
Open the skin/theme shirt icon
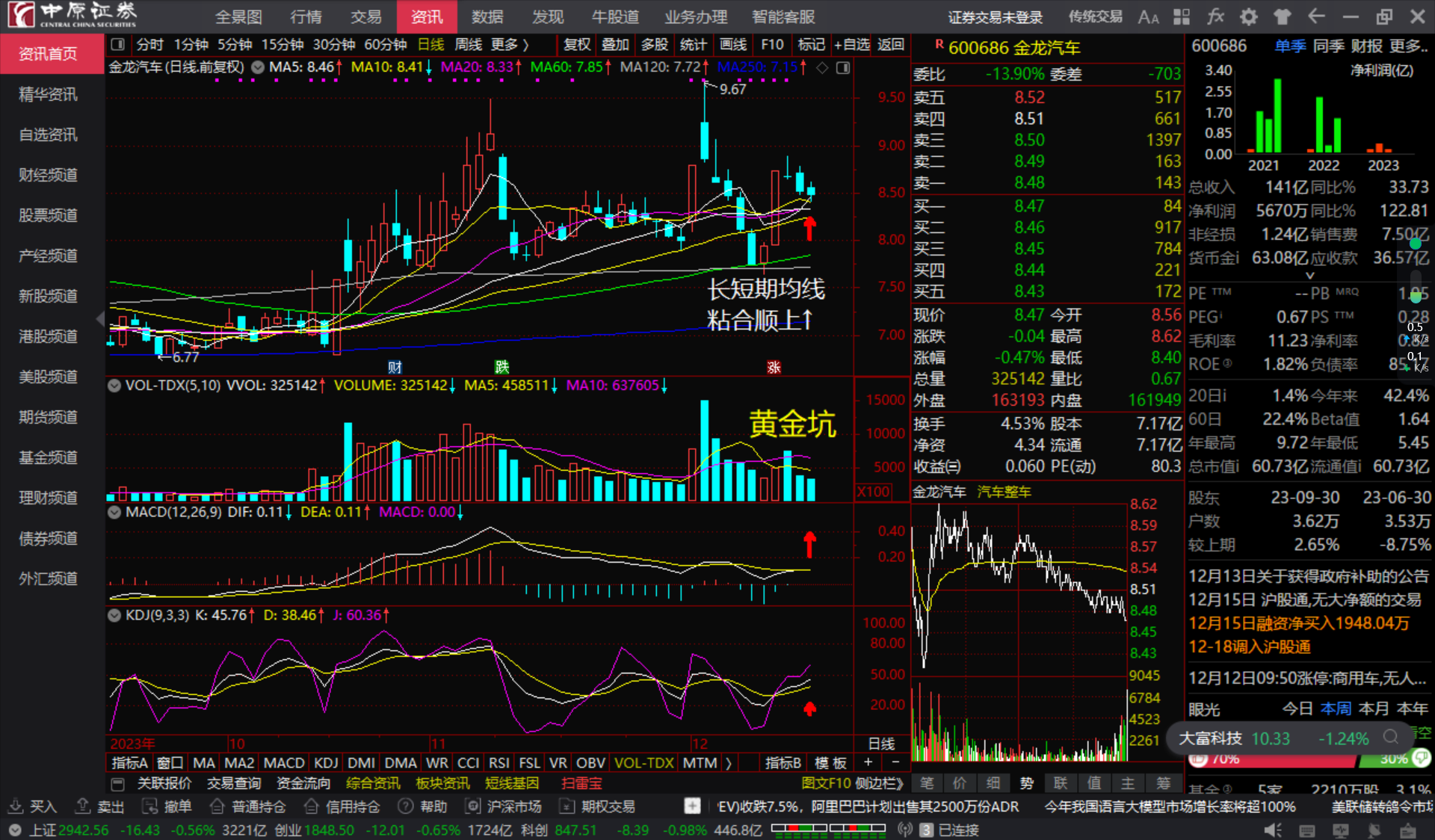coord(1283,17)
